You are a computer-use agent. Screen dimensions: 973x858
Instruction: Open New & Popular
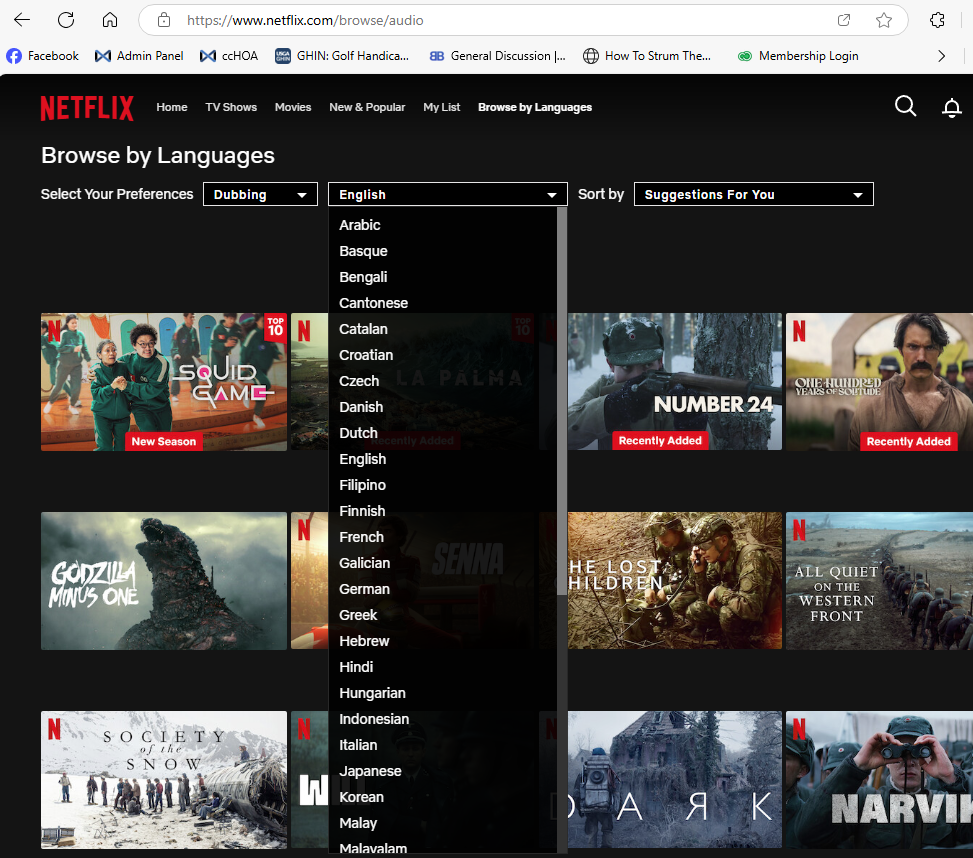tap(367, 107)
